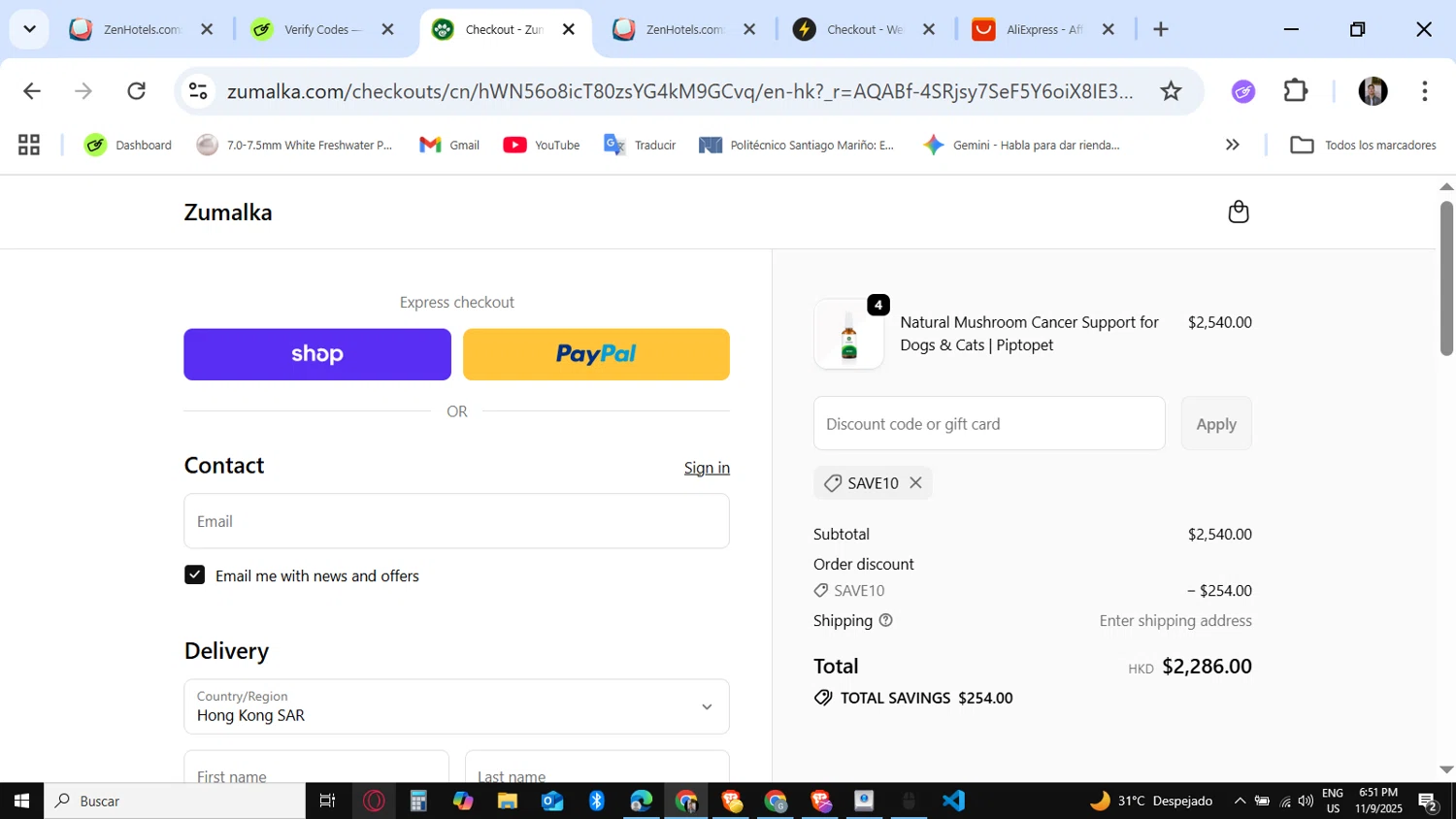Viewport: 1456px width, 819px height.
Task: Close the AliExpress tab
Action: click(x=1108, y=29)
